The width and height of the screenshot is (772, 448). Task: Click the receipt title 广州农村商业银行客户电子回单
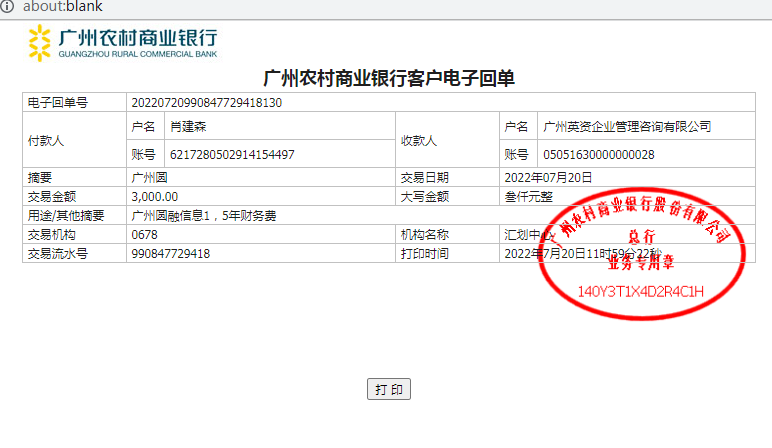(x=388, y=78)
